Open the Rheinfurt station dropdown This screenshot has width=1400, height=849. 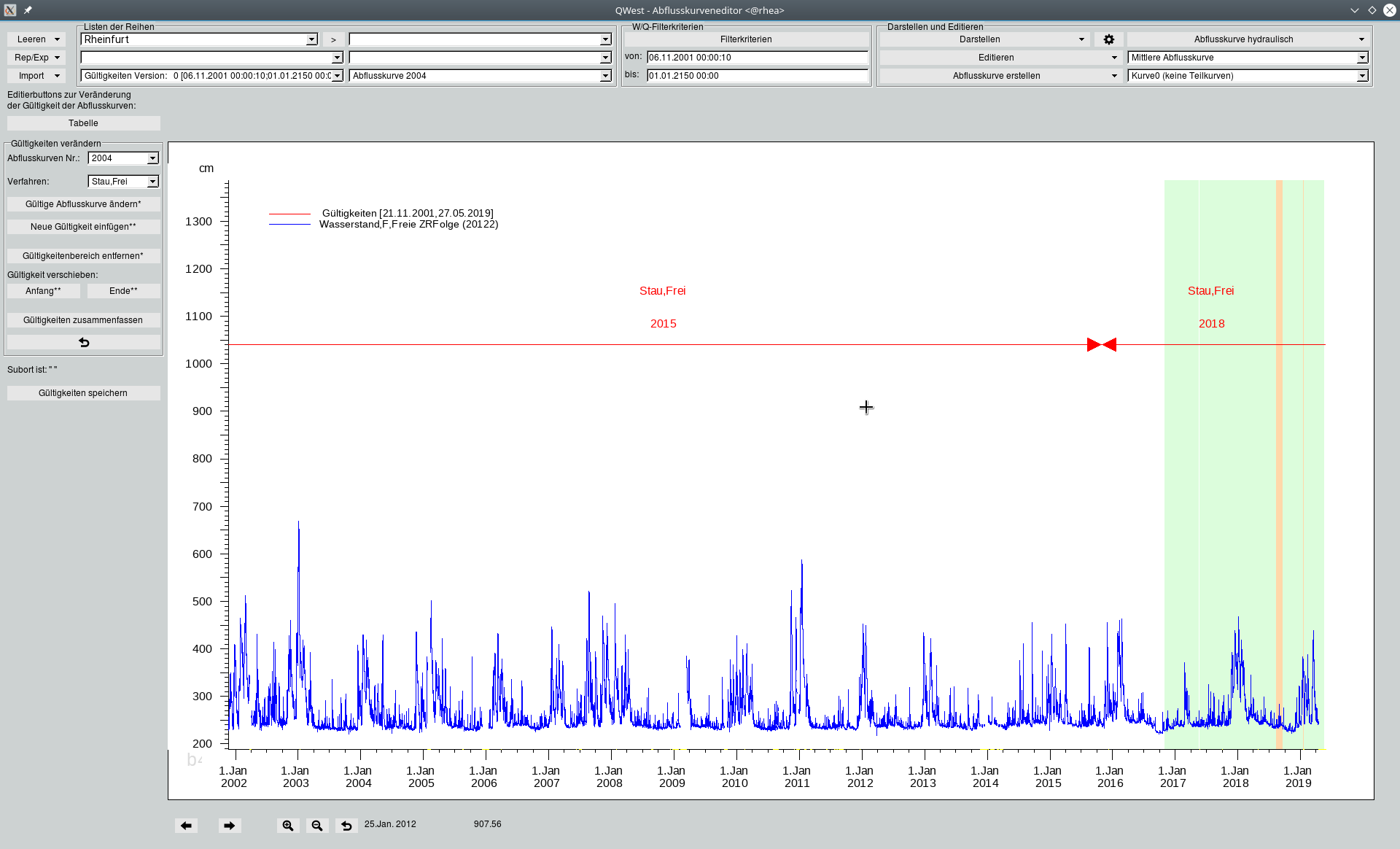(x=311, y=39)
